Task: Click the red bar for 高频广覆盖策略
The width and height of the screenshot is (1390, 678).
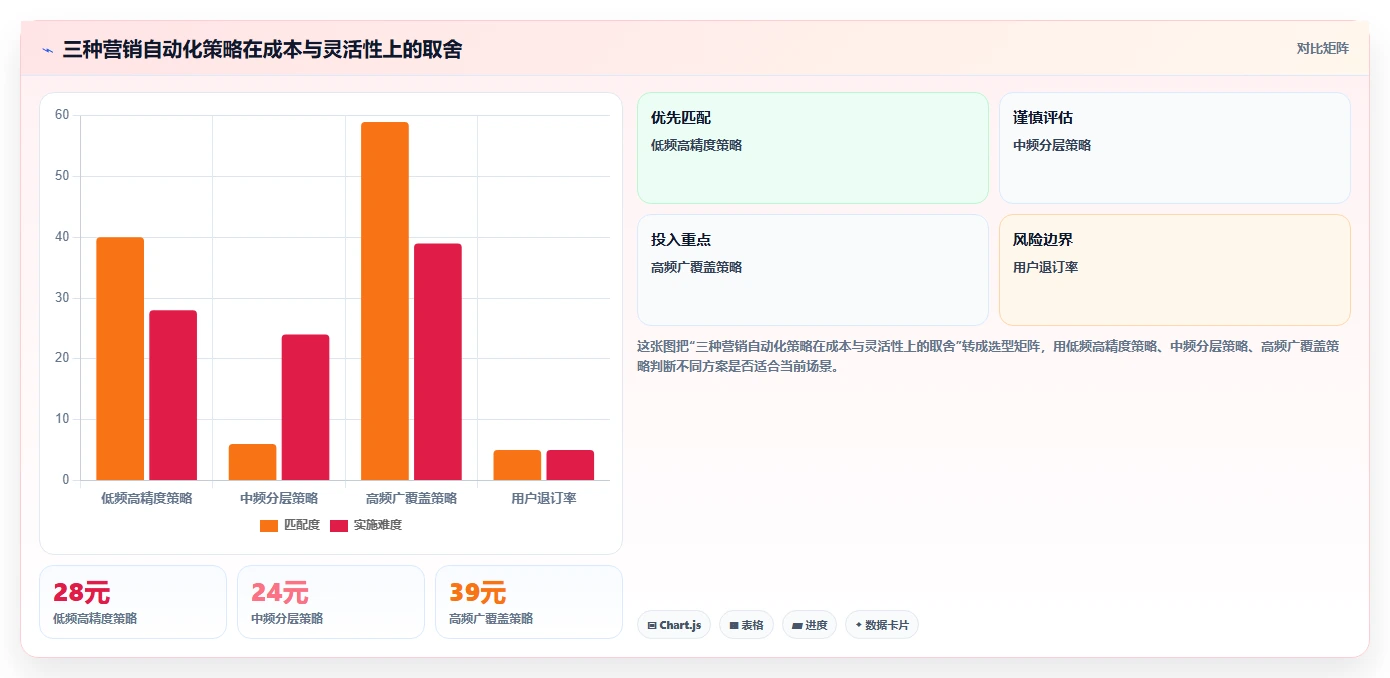Action: (438, 362)
